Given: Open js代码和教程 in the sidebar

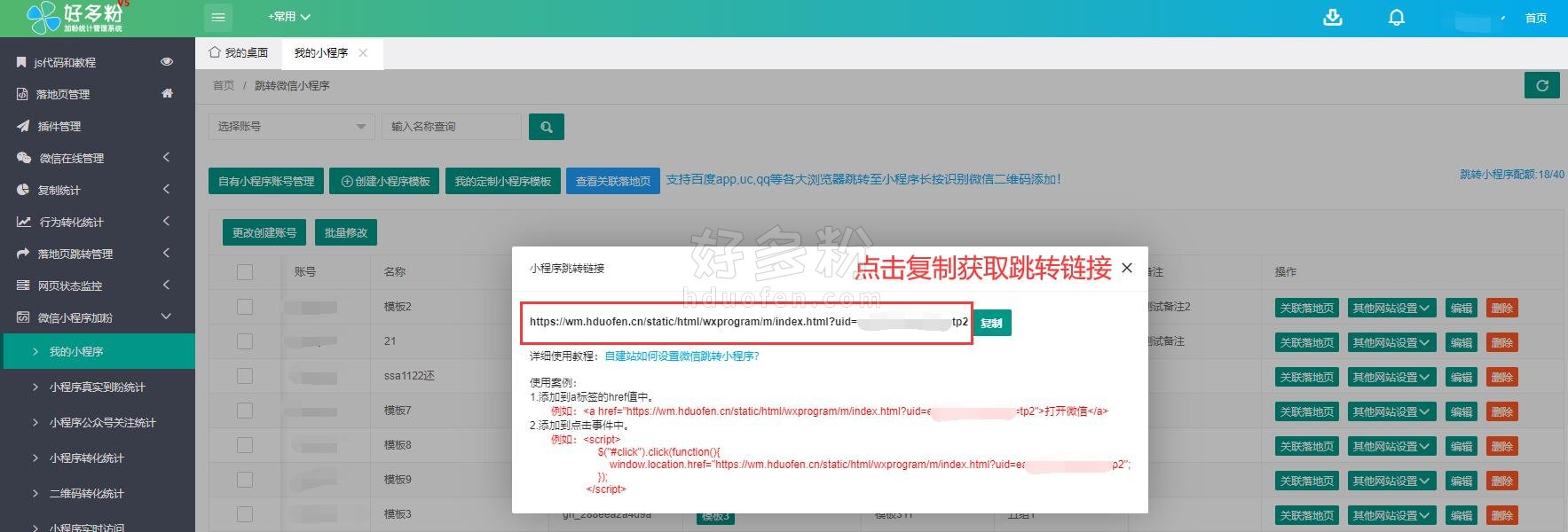Looking at the screenshot, I should click(x=65, y=62).
